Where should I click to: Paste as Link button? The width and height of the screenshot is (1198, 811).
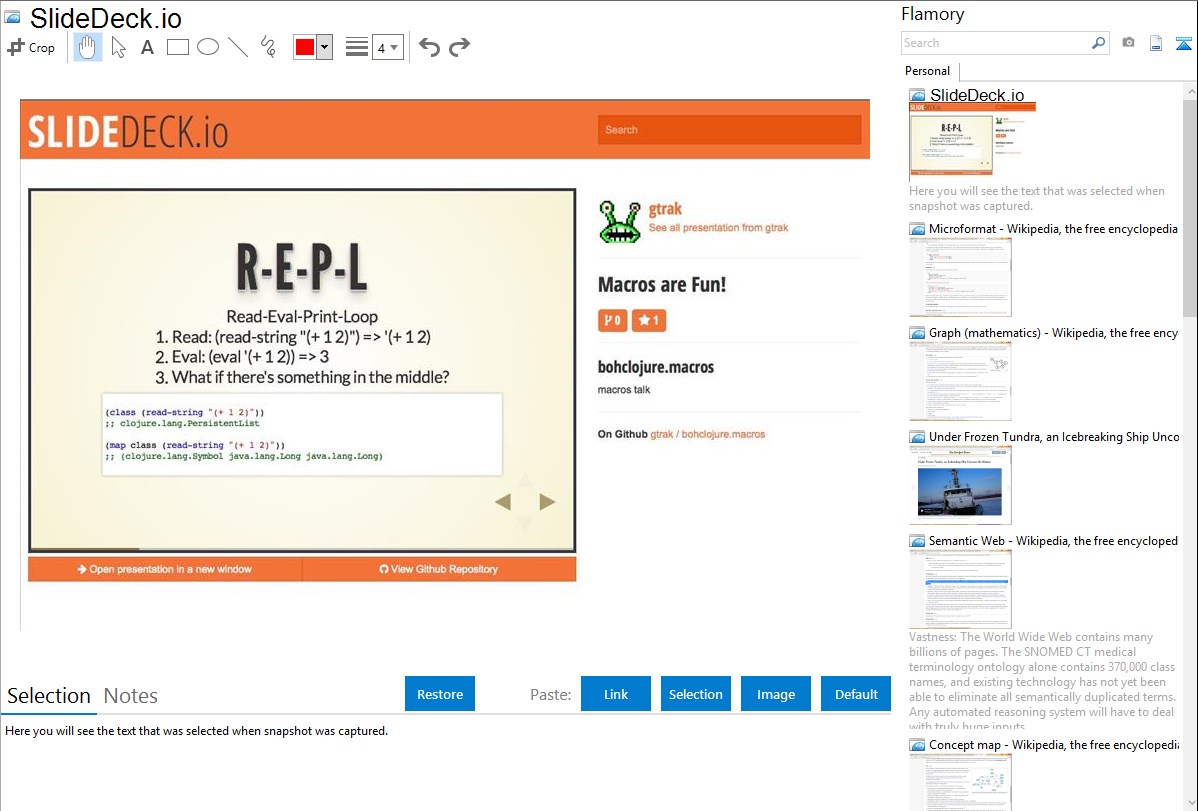616,694
